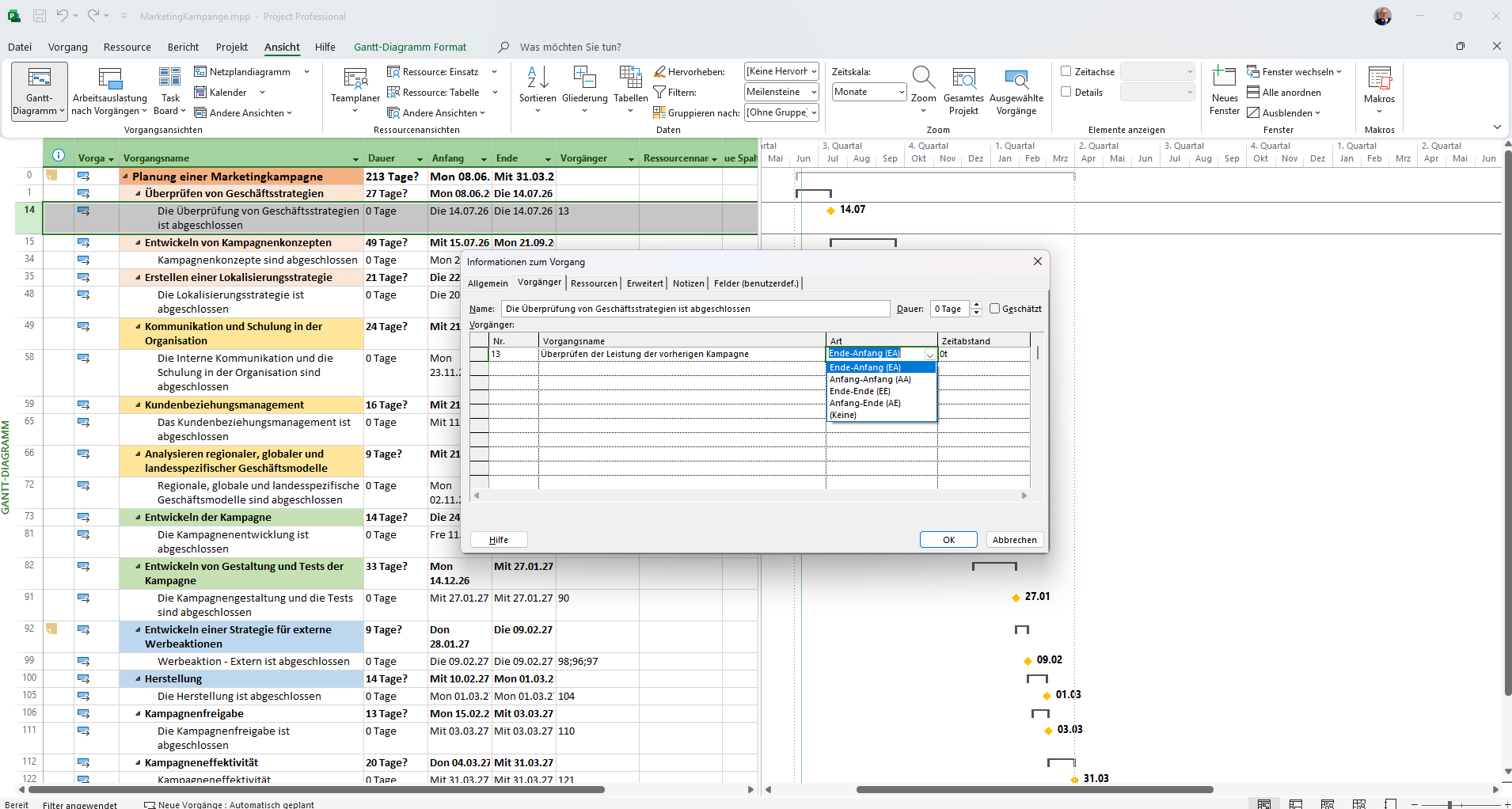This screenshot has height=809, width=1512.
Task: Show Ressource: Einsatz view
Action: (433, 72)
